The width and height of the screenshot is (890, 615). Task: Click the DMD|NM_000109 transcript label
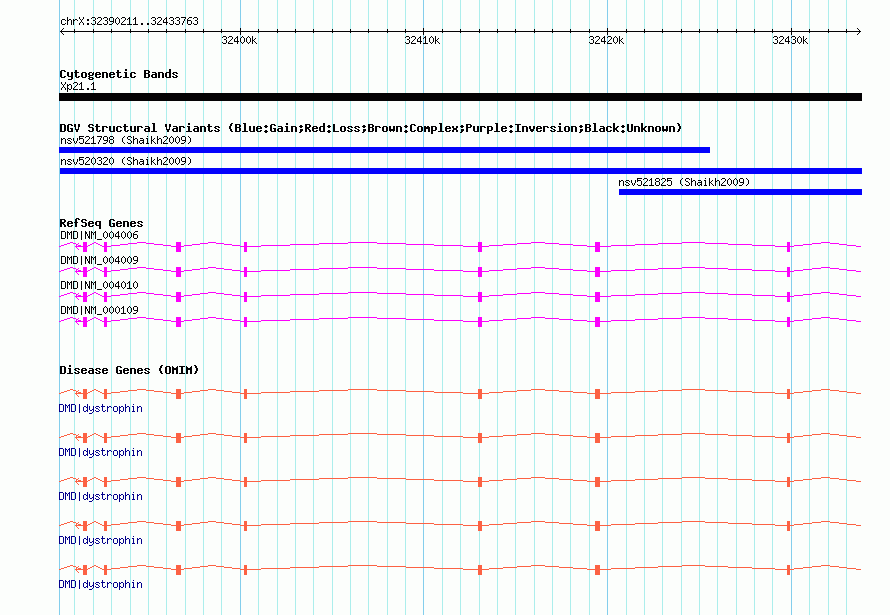coord(99,310)
